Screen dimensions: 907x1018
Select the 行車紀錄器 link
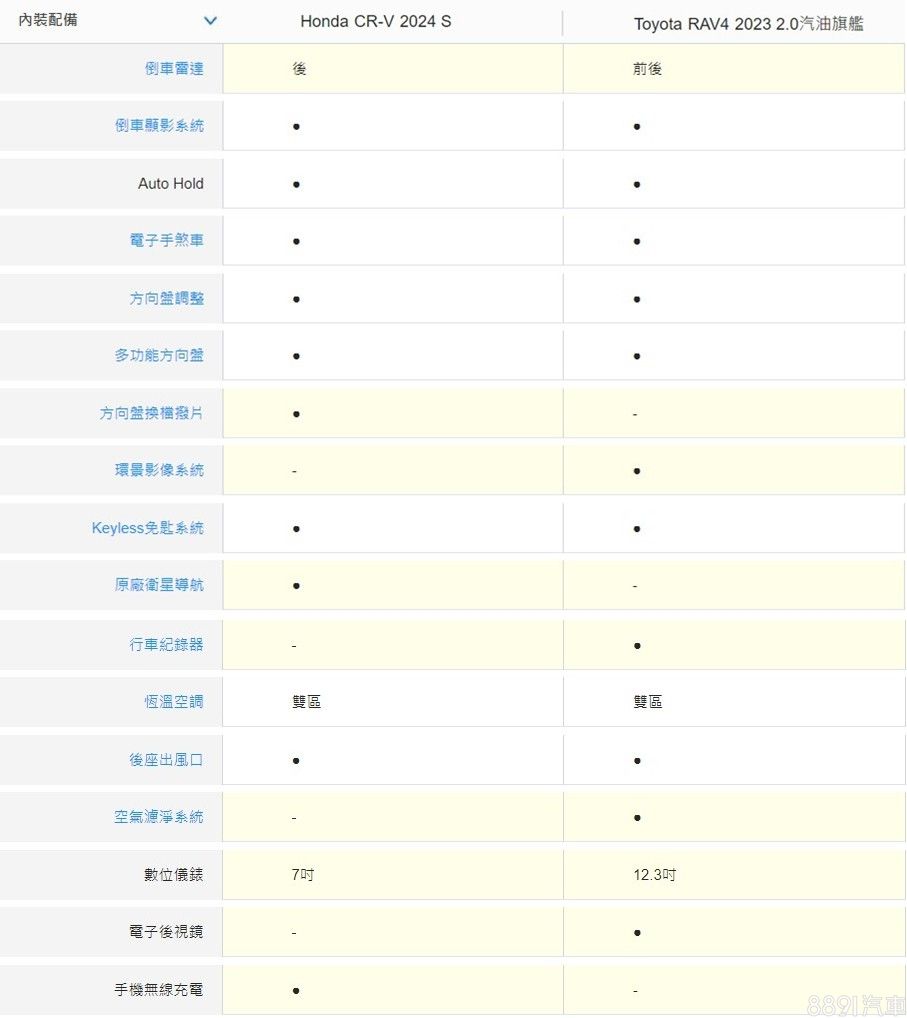[166, 645]
